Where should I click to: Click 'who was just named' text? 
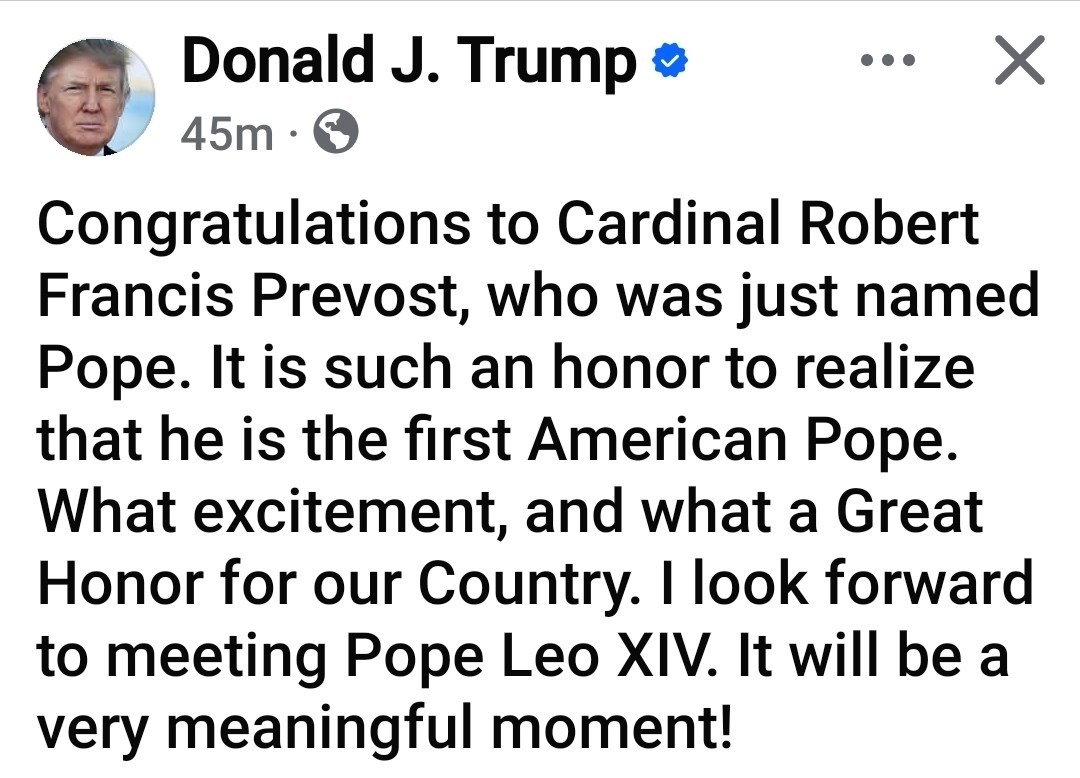click(762, 297)
